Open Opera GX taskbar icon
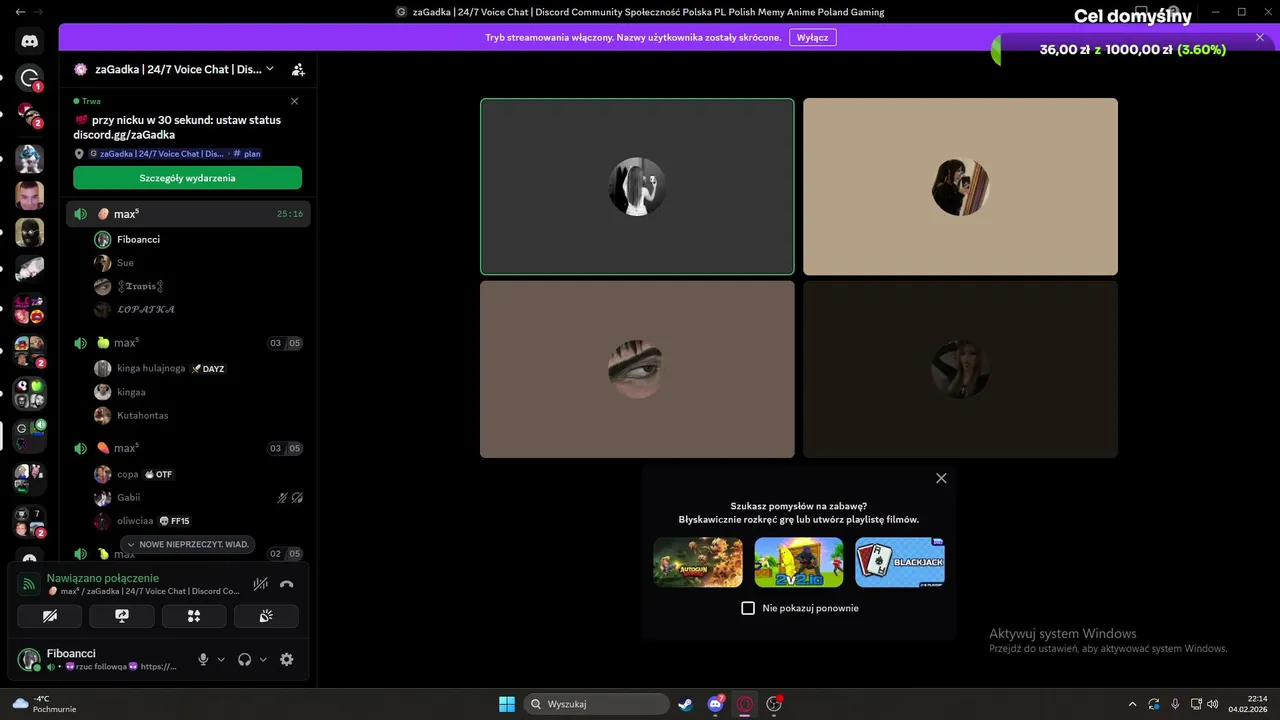This screenshot has height=720, width=1280. tap(745, 704)
